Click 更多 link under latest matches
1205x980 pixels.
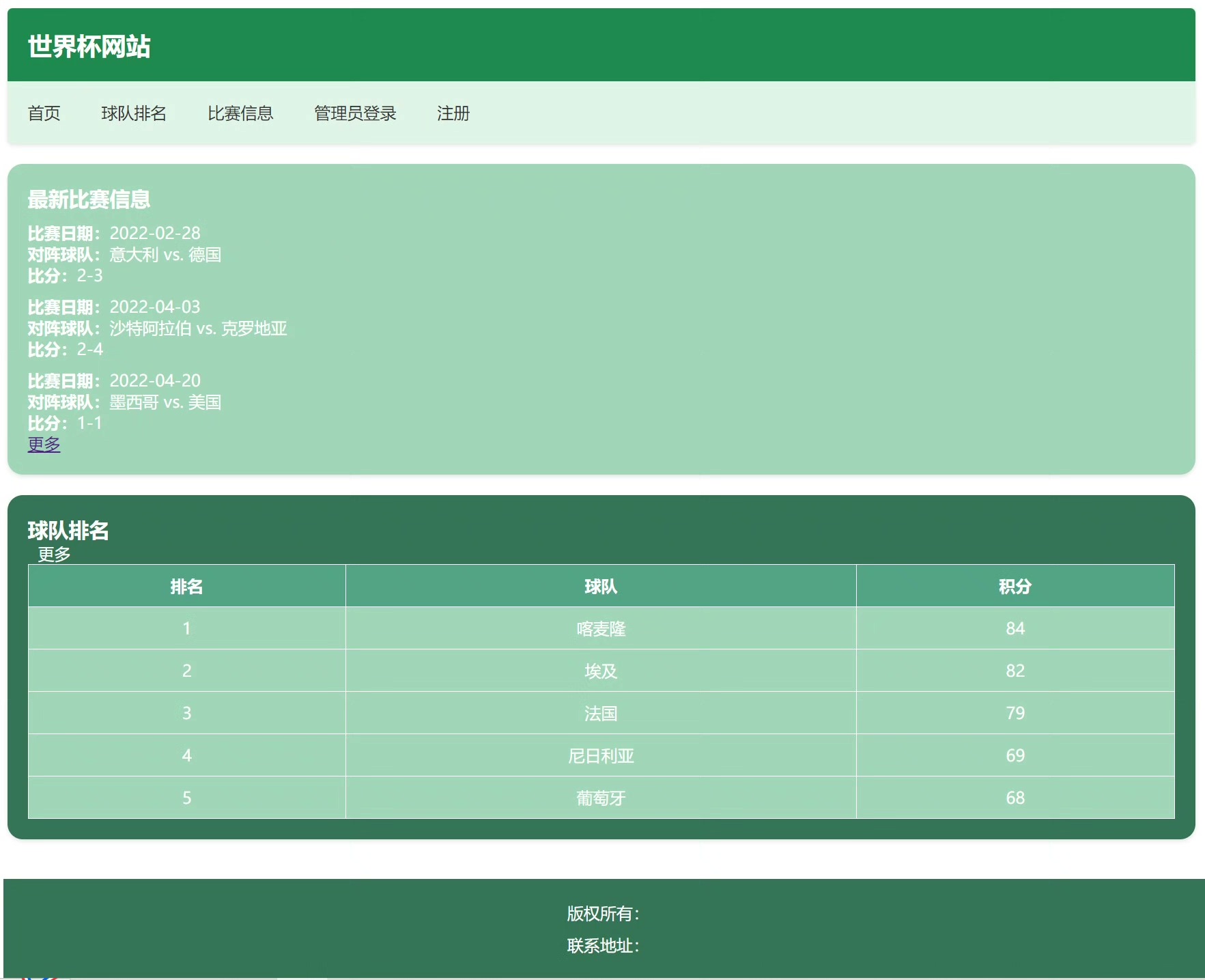[44, 444]
